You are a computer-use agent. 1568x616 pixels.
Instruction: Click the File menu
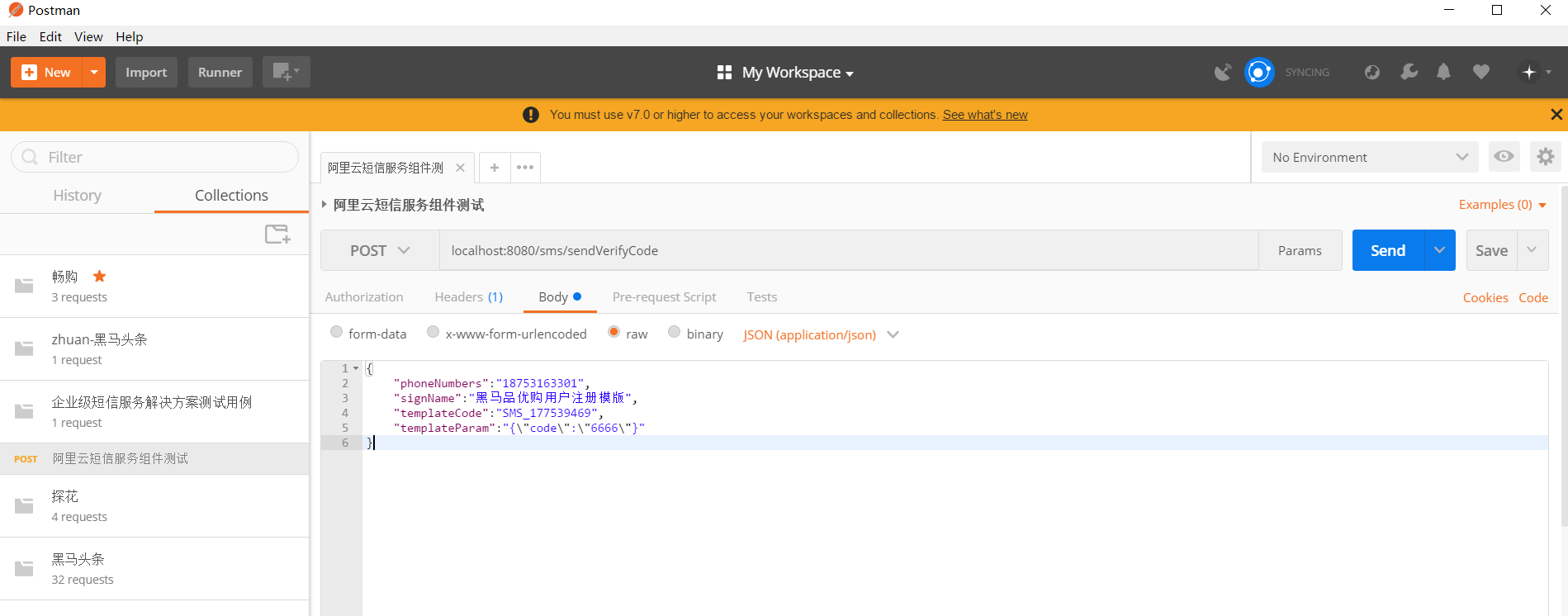click(17, 36)
